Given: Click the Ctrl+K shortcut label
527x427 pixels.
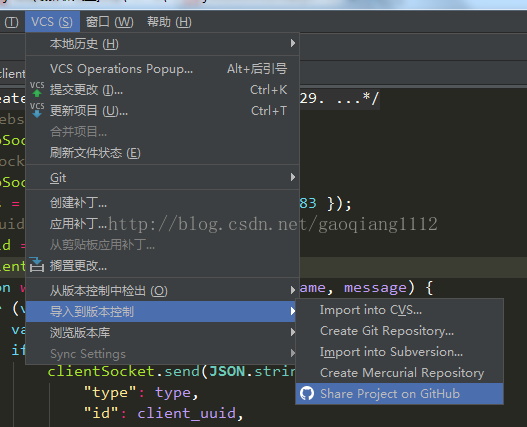Looking at the screenshot, I should (269, 90).
